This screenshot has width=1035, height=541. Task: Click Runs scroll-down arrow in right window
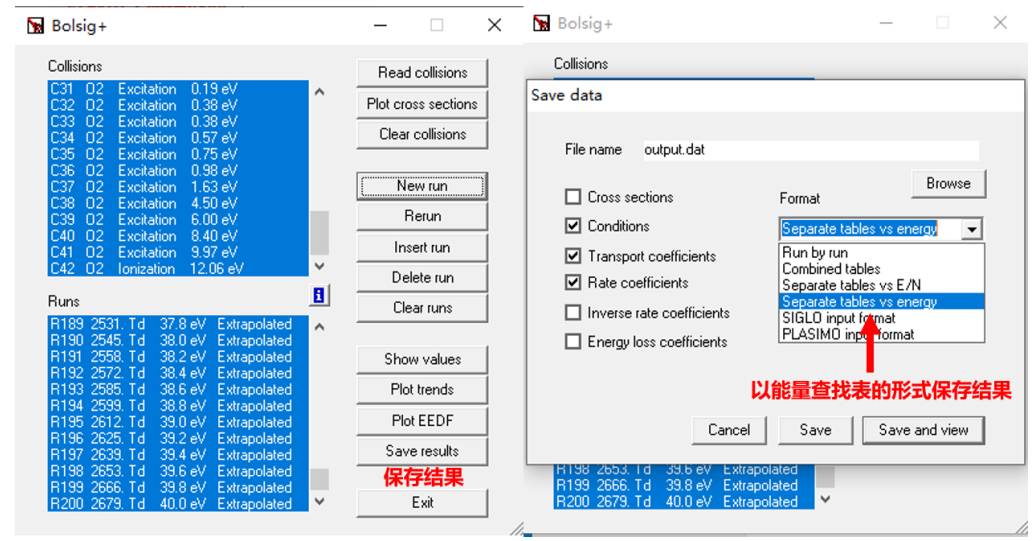pyautogui.click(x=825, y=499)
